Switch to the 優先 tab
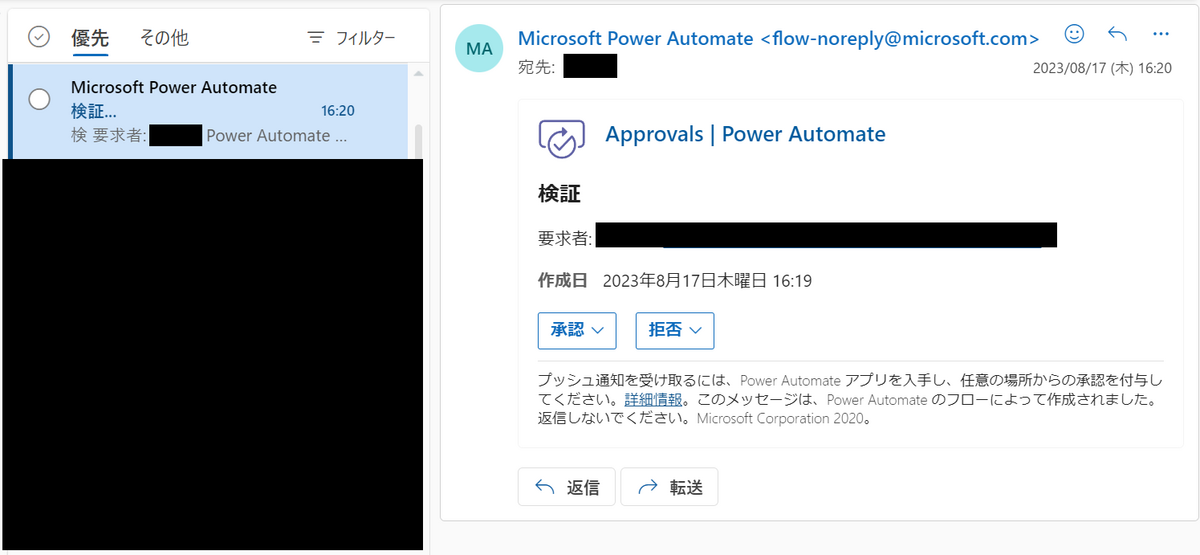This screenshot has height=555, width=1200. tap(90, 38)
